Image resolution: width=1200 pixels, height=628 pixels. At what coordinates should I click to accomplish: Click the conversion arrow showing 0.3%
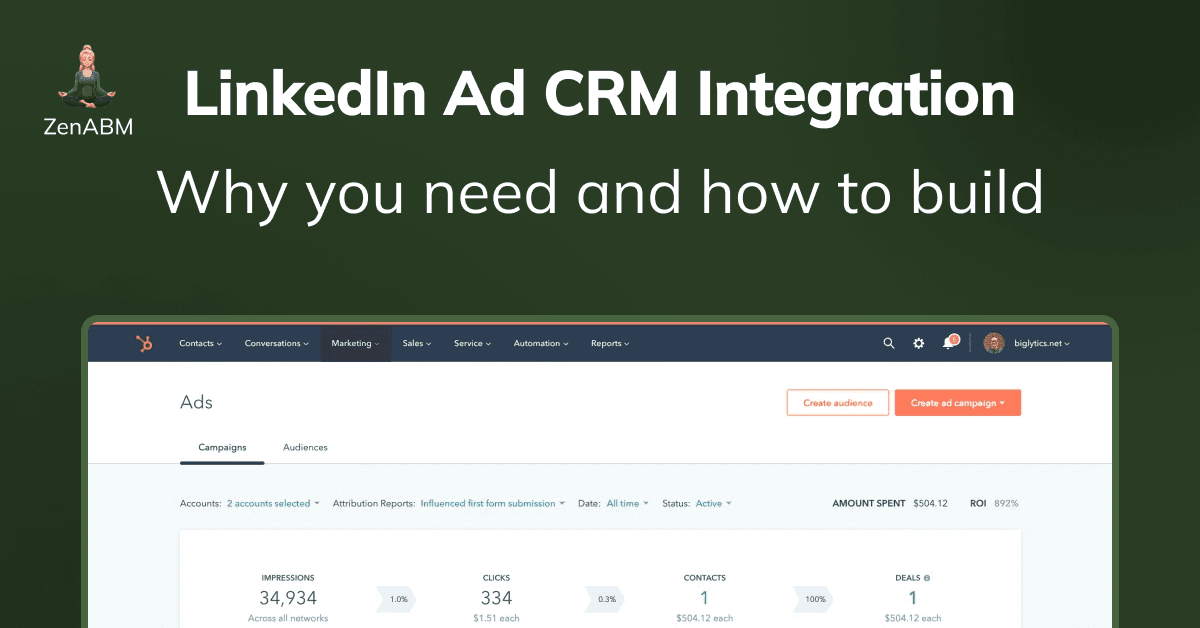pyautogui.click(x=605, y=599)
